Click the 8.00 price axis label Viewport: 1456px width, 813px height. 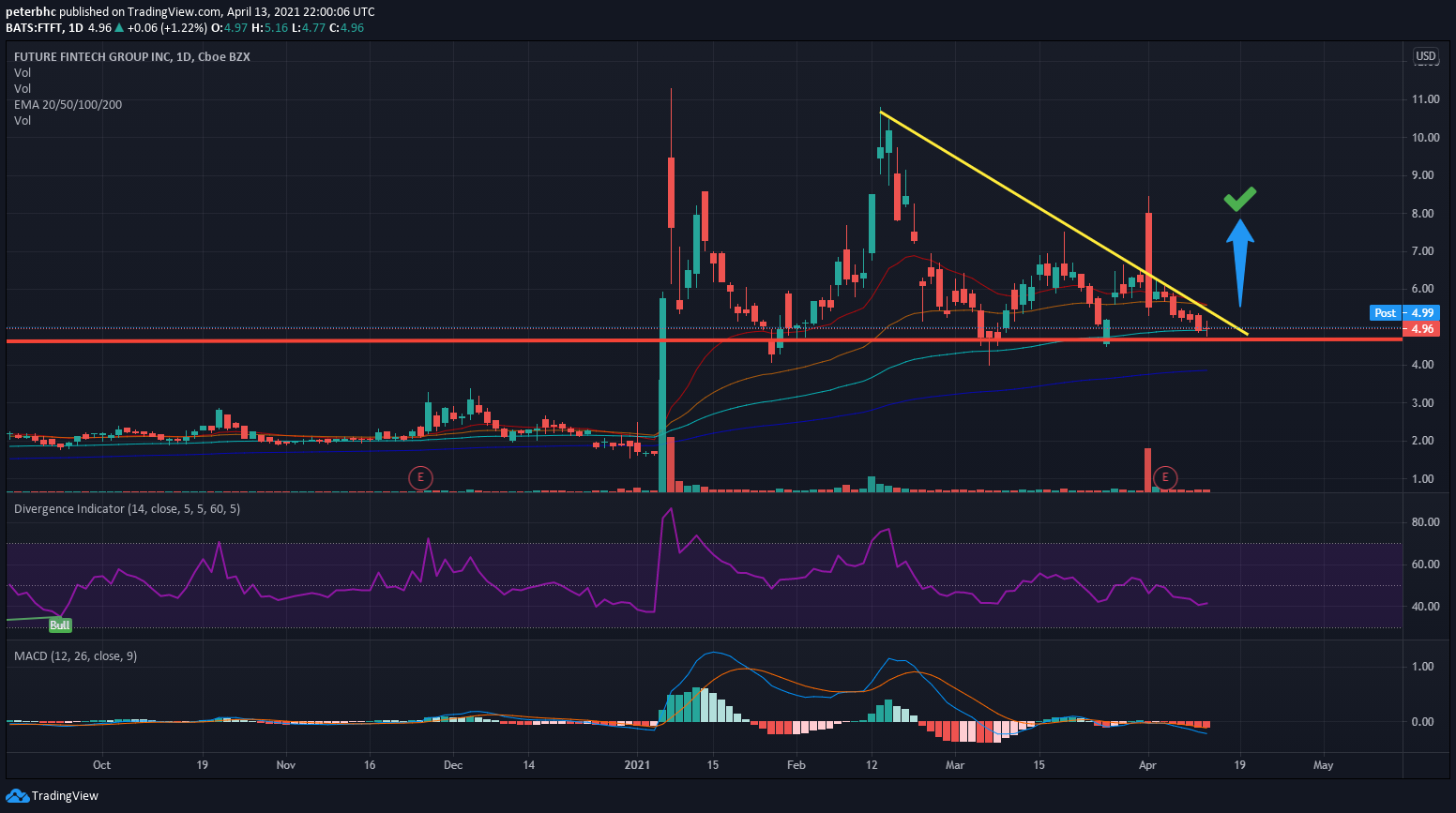(1422, 214)
